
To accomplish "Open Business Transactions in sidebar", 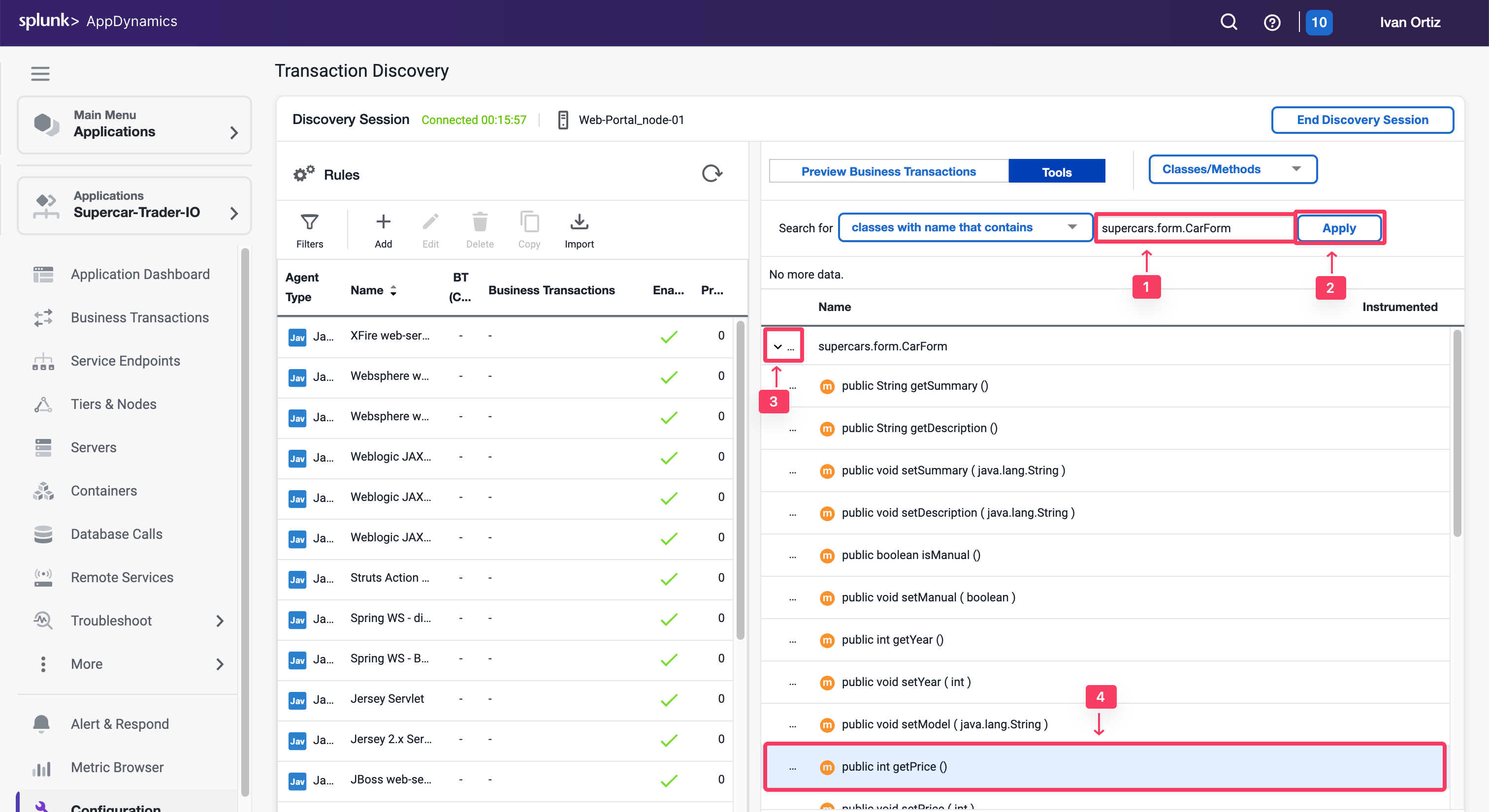I will (x=139, y=317).
